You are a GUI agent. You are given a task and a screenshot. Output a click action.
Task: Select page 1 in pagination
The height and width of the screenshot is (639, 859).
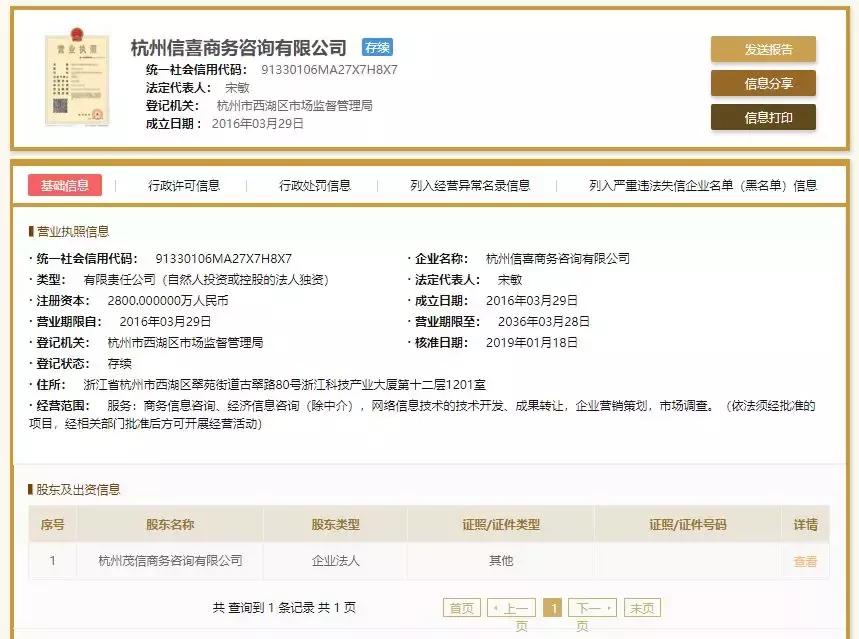point(553,606)
